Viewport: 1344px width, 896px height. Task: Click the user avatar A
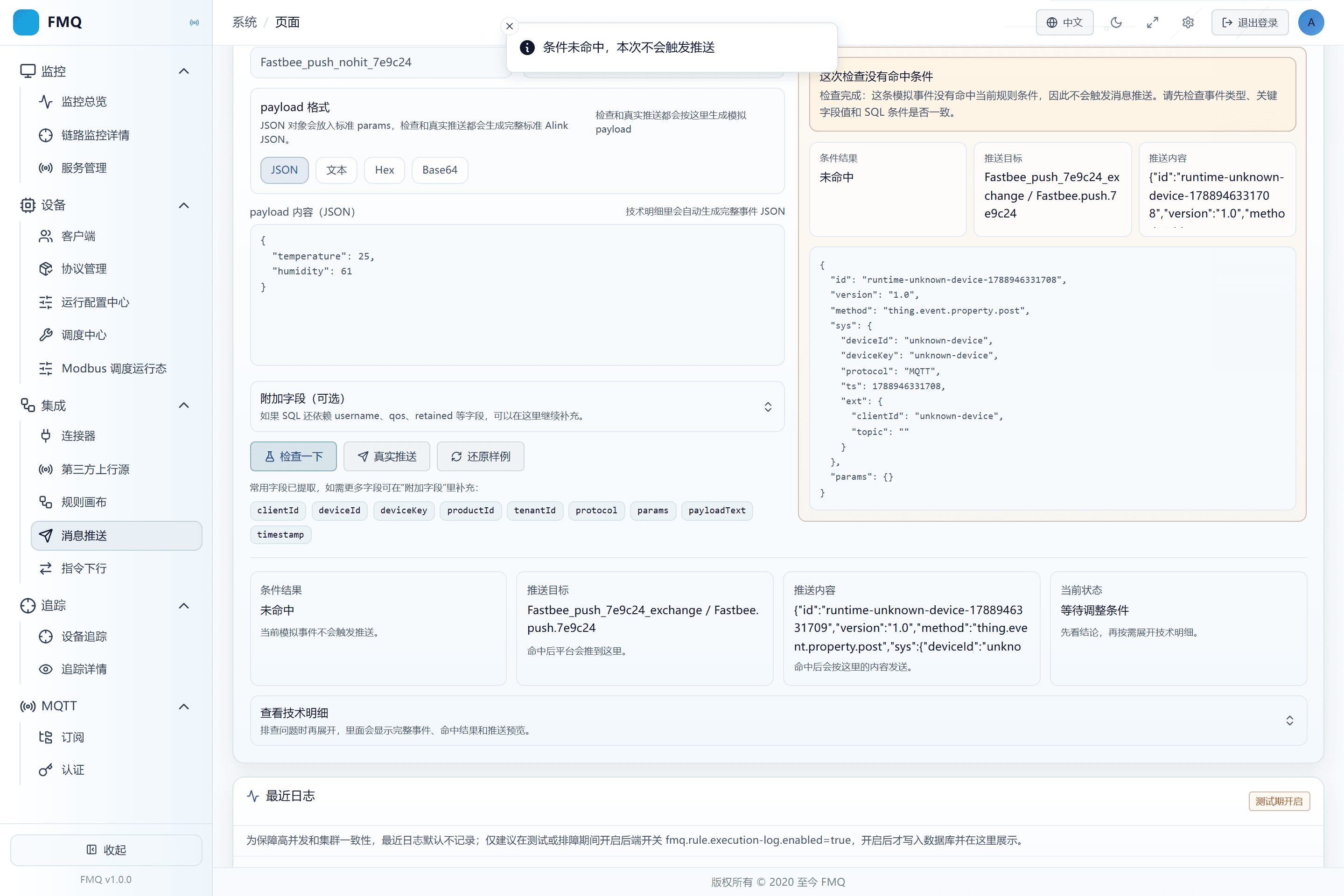point(1311,22)
